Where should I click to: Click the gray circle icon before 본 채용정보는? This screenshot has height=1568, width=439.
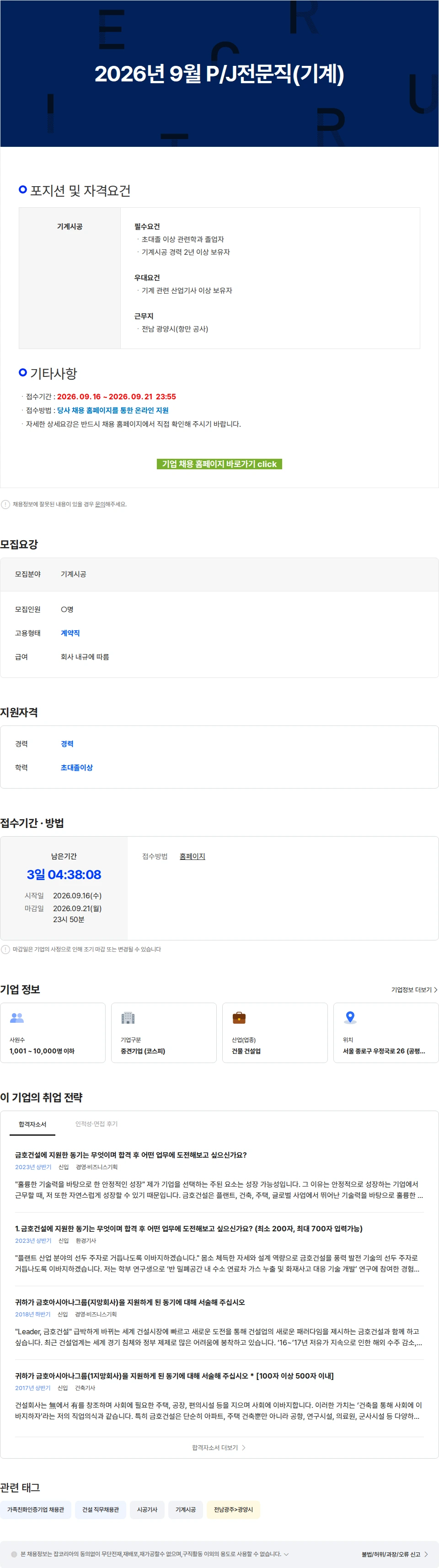[14, 1554]
